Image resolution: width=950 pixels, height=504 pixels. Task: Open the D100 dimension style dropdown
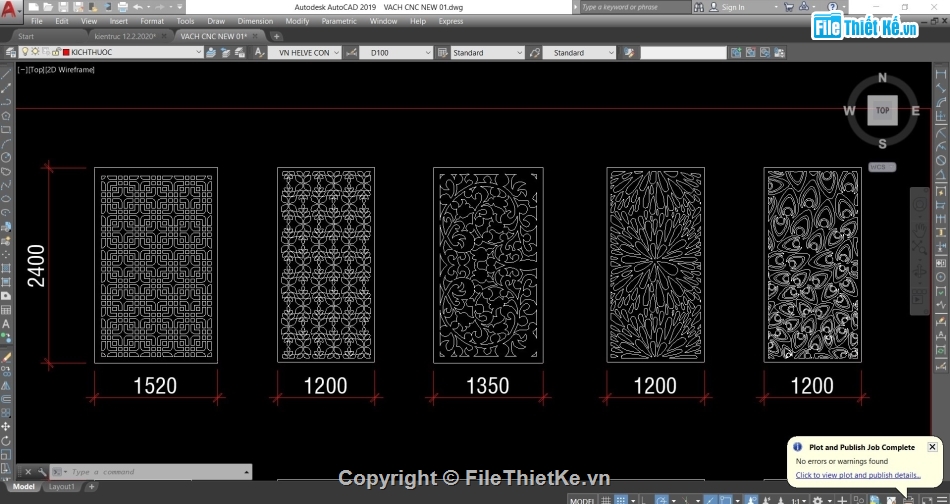point(428,53)
